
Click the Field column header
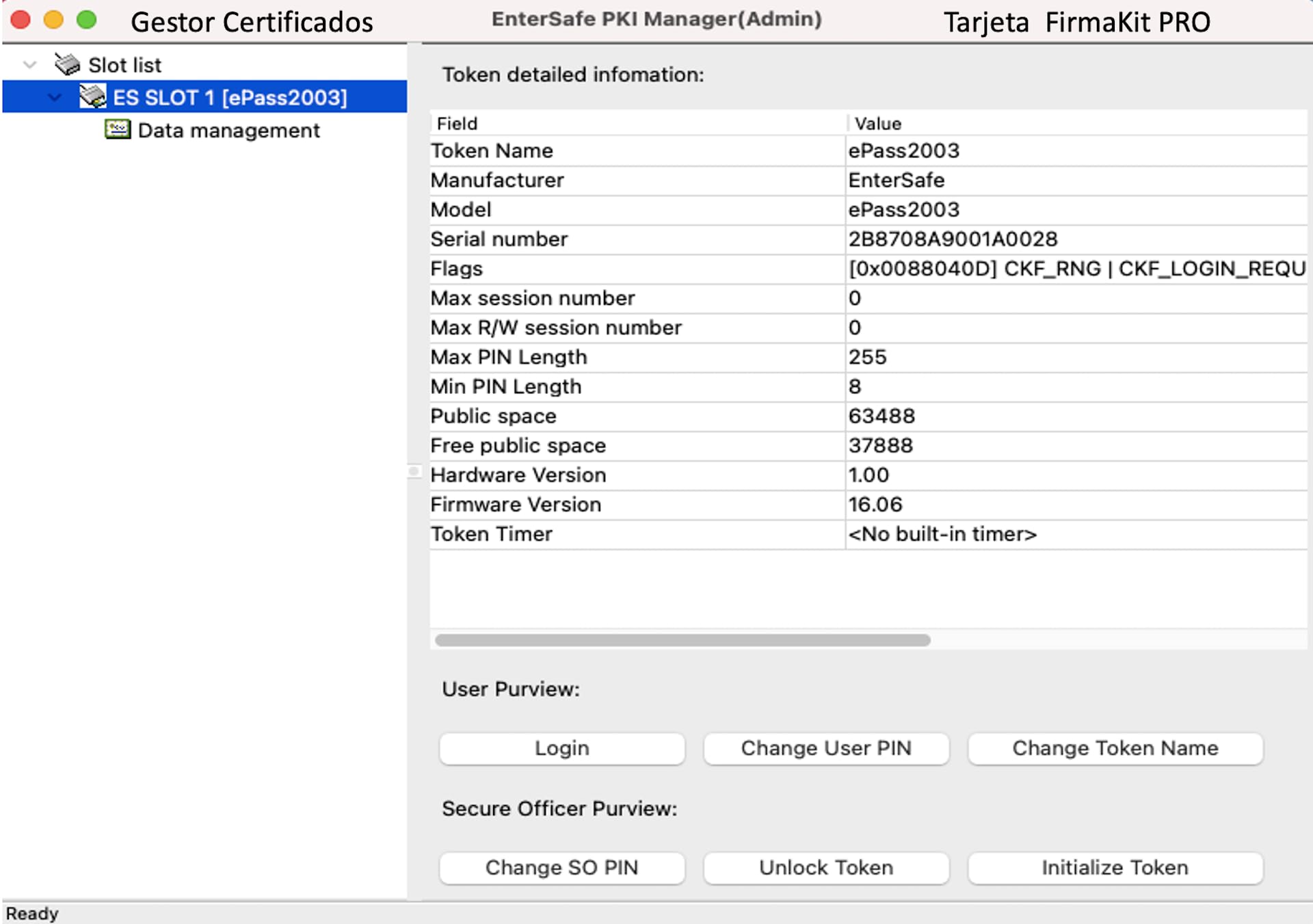pos(639,123)
